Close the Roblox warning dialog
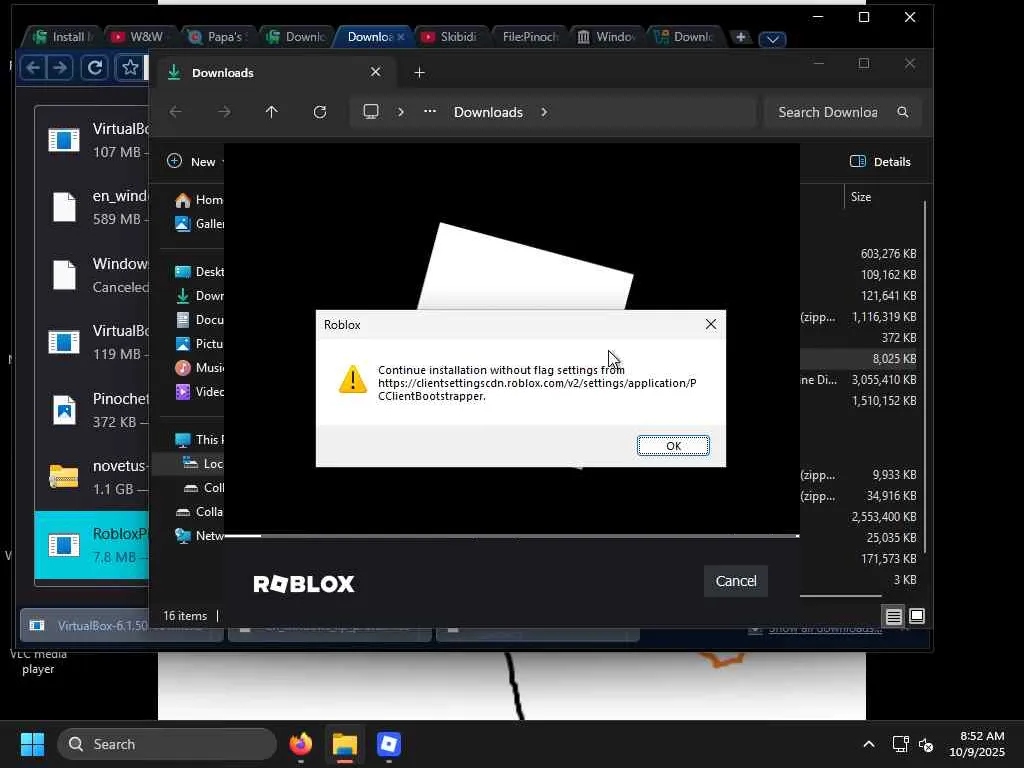The height and width of the screenshot is (768, 1024). tap(711, 325)
